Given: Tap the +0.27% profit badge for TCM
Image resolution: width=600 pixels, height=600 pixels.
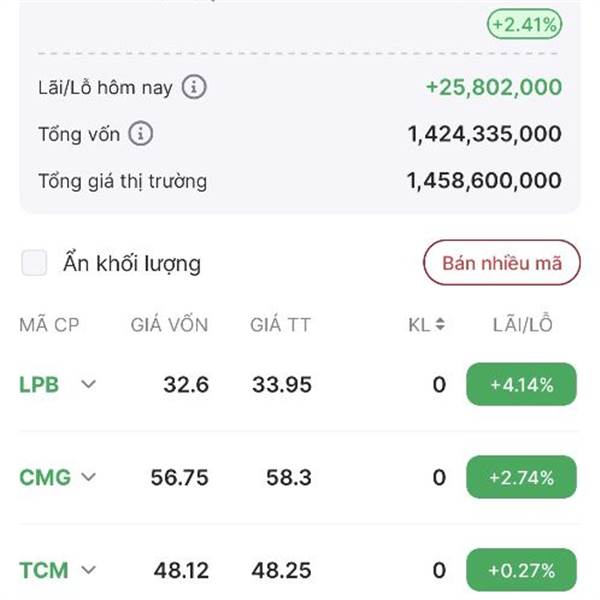Looking at the screenshot, I should 521,570.
